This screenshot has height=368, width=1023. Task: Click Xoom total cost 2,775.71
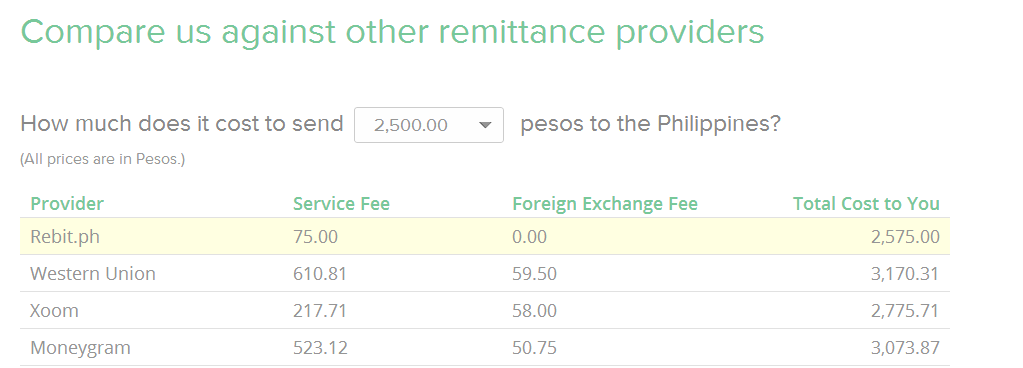[906, 311]
